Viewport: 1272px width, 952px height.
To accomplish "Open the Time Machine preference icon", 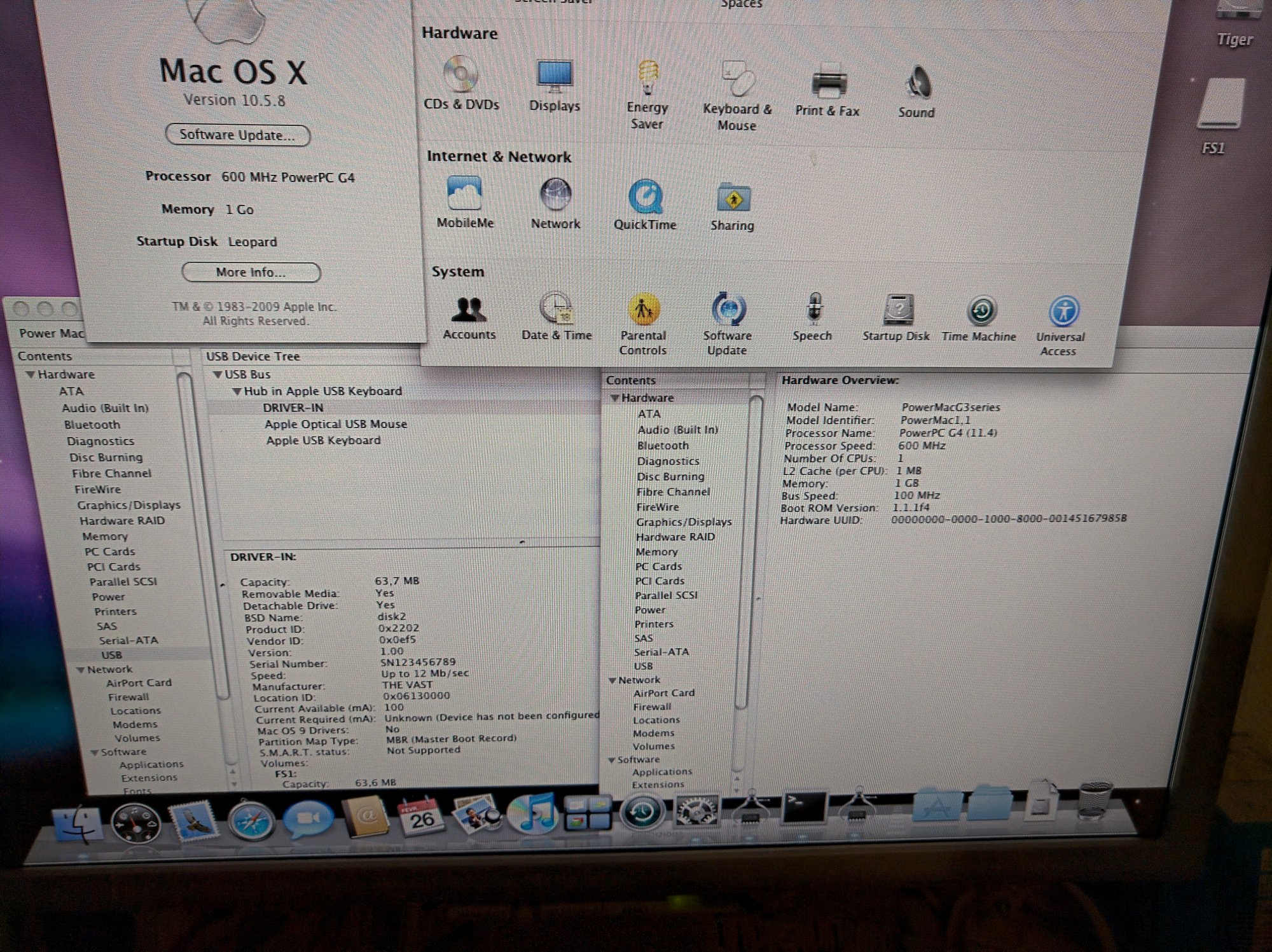I will pyautogui.click(x=981, y=312).
